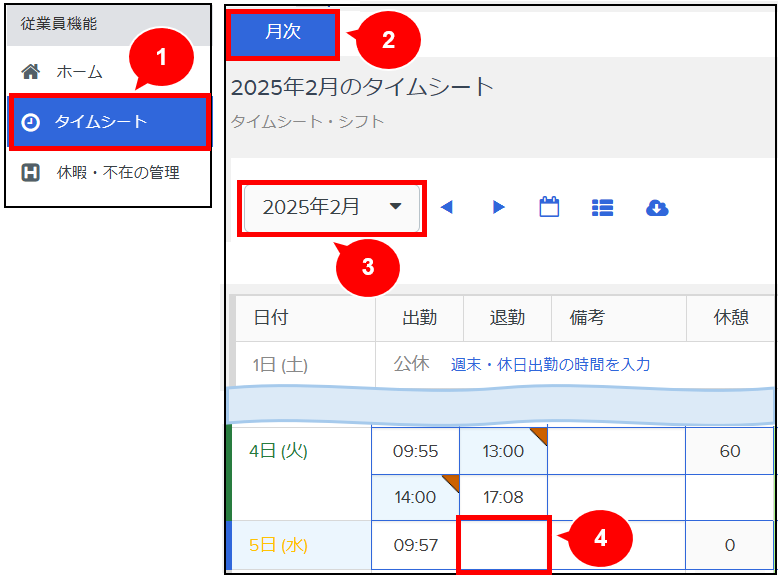Click the cloud download icon
The height and width of the screenshot is (577, 778).
pos(657,207)
